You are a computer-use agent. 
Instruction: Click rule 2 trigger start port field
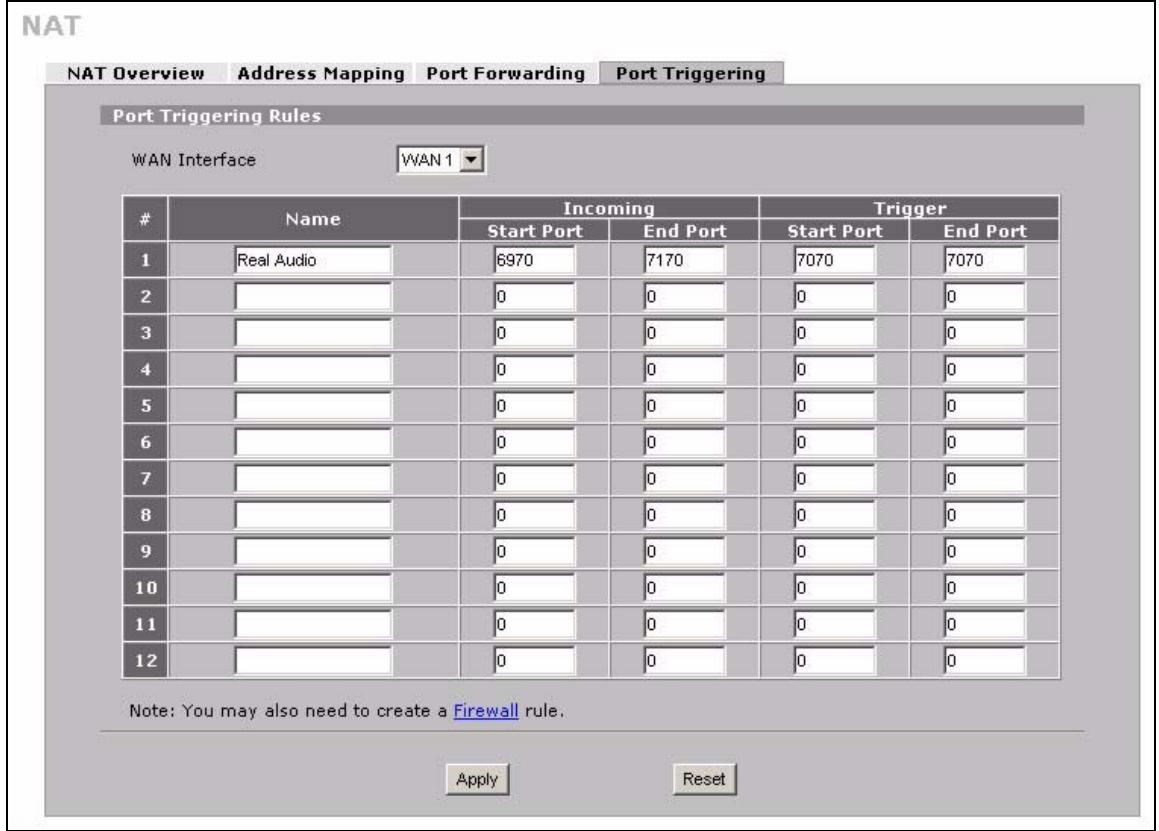(x=835, y=296)
